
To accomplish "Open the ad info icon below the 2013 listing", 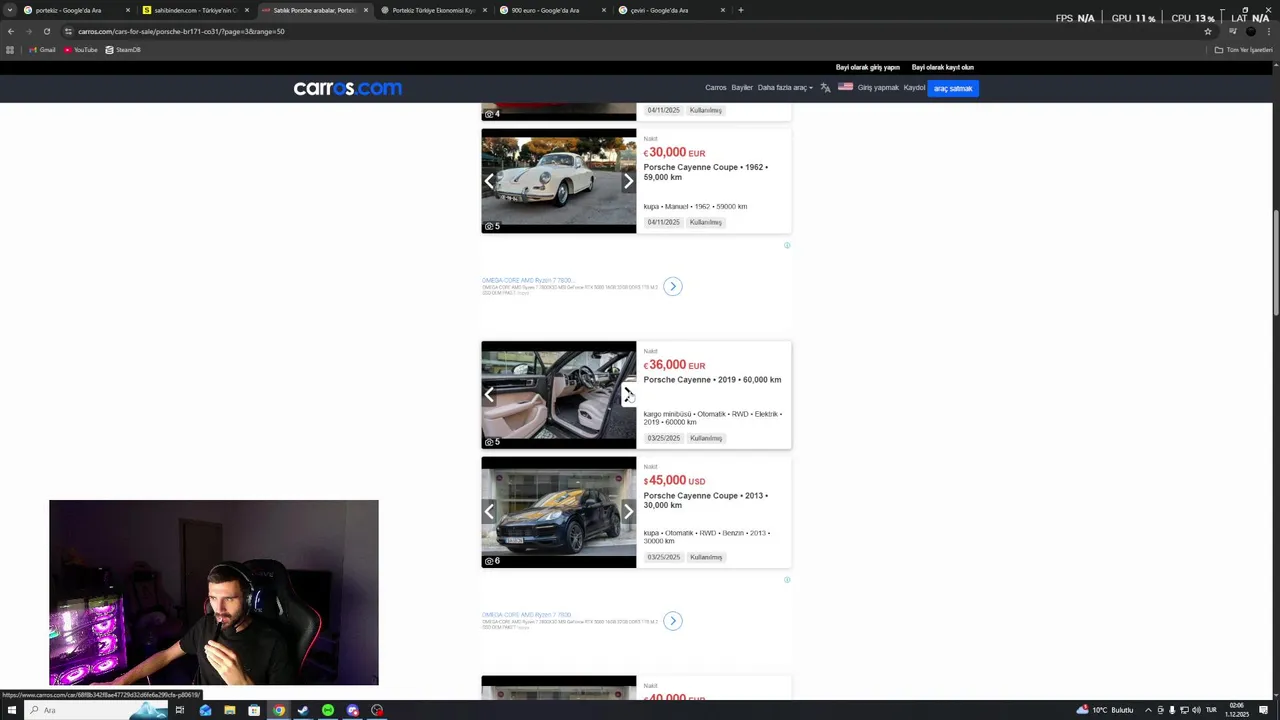I will [x=787, y=580].
